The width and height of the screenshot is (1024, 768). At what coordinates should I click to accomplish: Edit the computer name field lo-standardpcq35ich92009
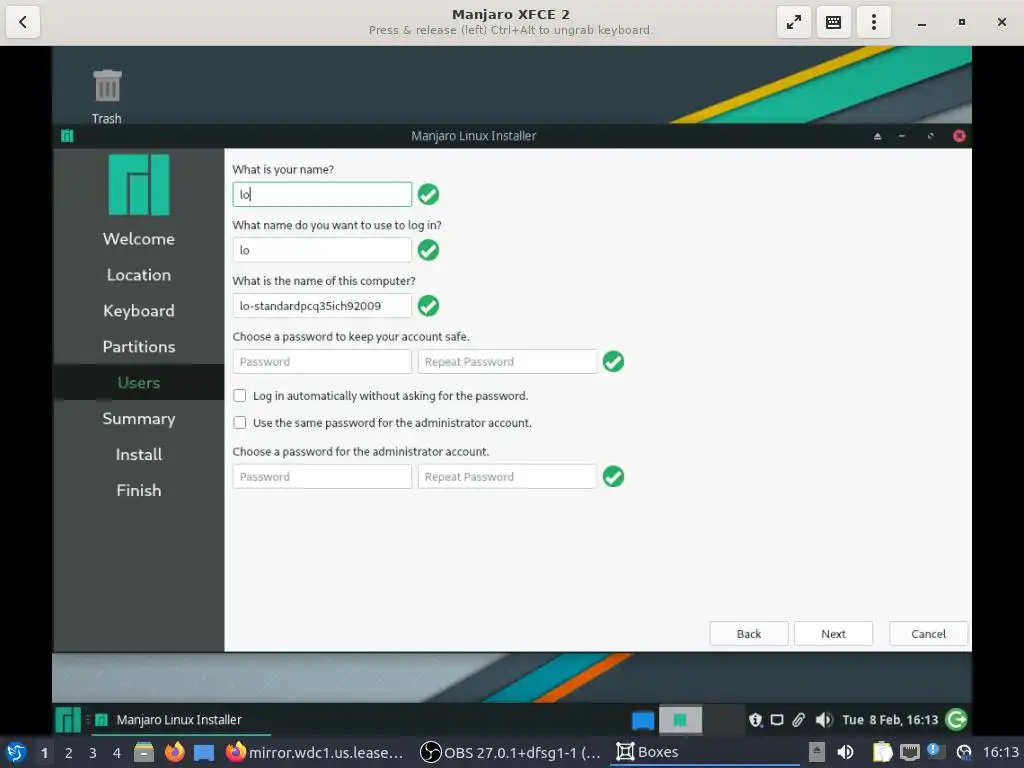point(322,306)
